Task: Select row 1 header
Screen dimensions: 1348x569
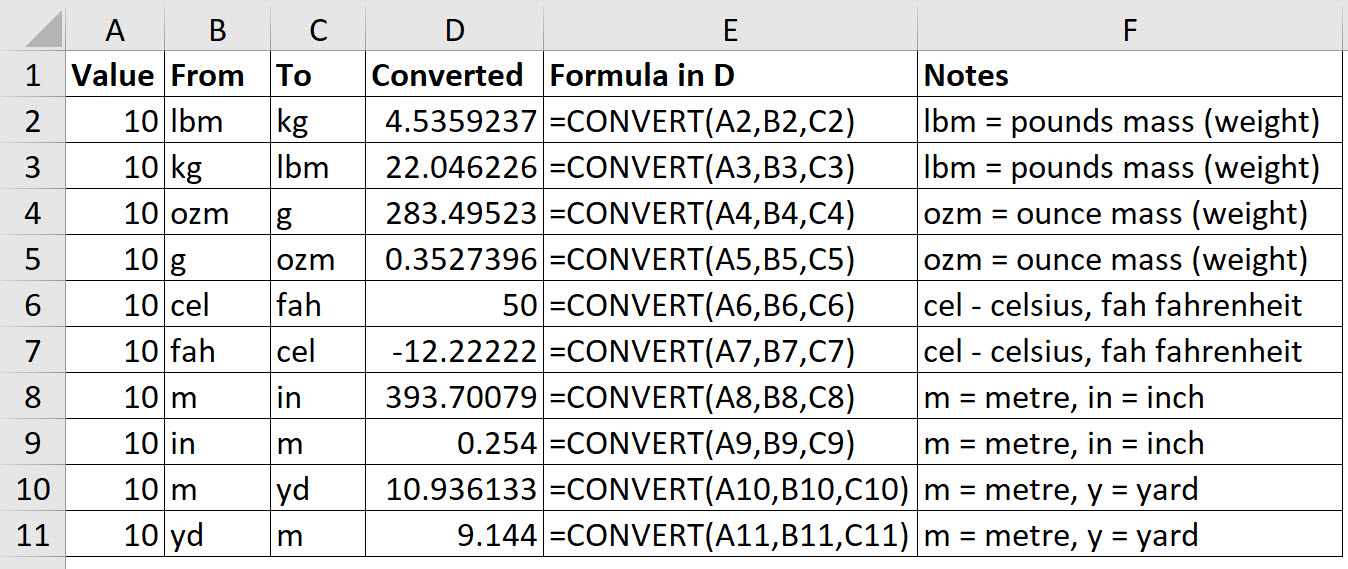Action: click(32, 75)
